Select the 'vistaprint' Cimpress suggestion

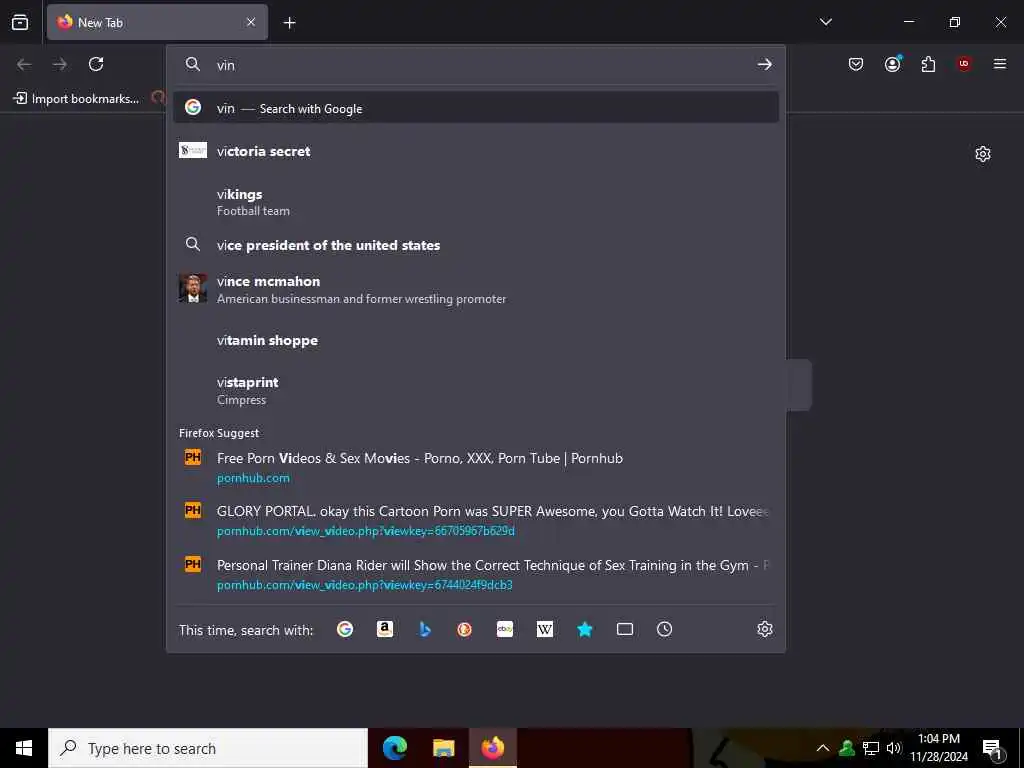click(x=476, y=391)
